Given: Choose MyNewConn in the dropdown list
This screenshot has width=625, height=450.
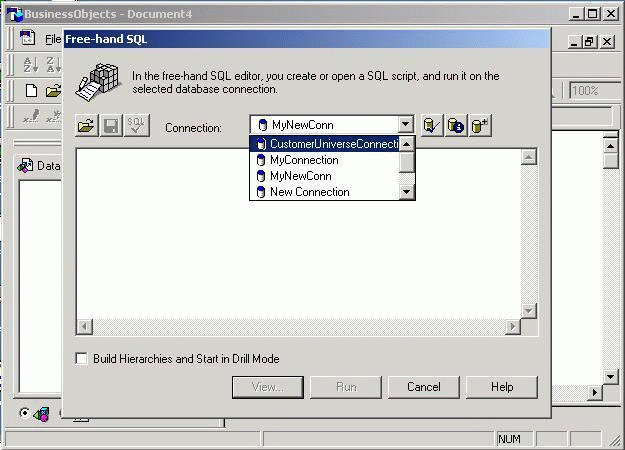Looking at the screenshot, I should point(324,176).
